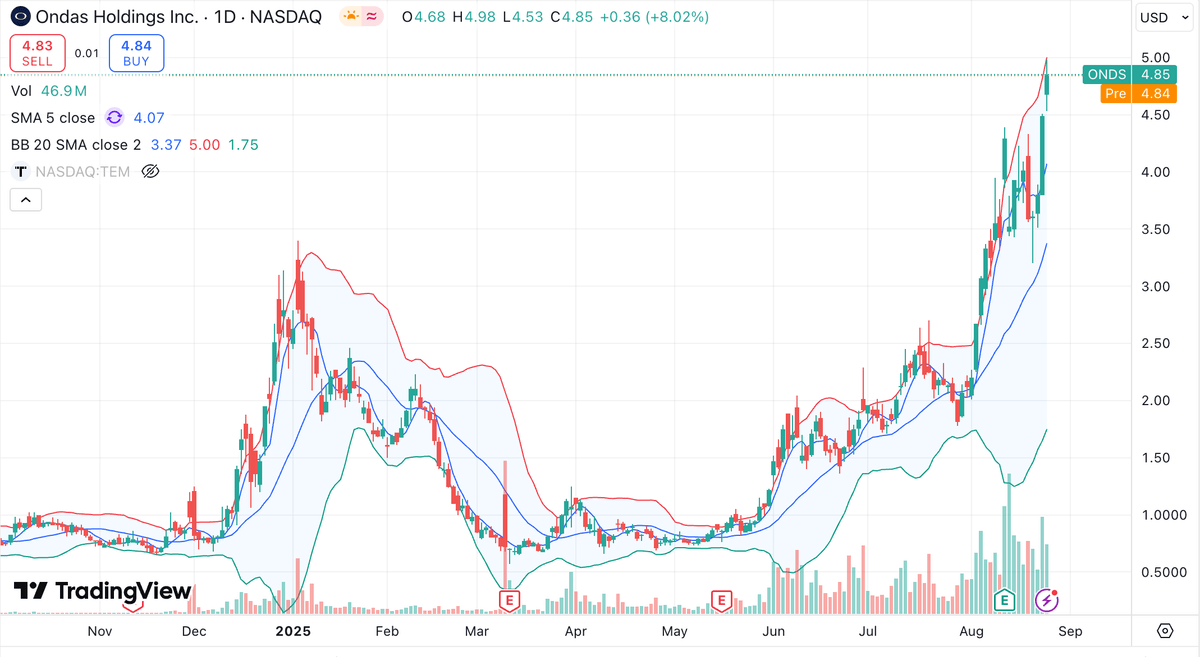The height and width of the screenshot is (657, 1200).
Task: Click the Jun label on time axis
Action: click(x=774, y=631)
